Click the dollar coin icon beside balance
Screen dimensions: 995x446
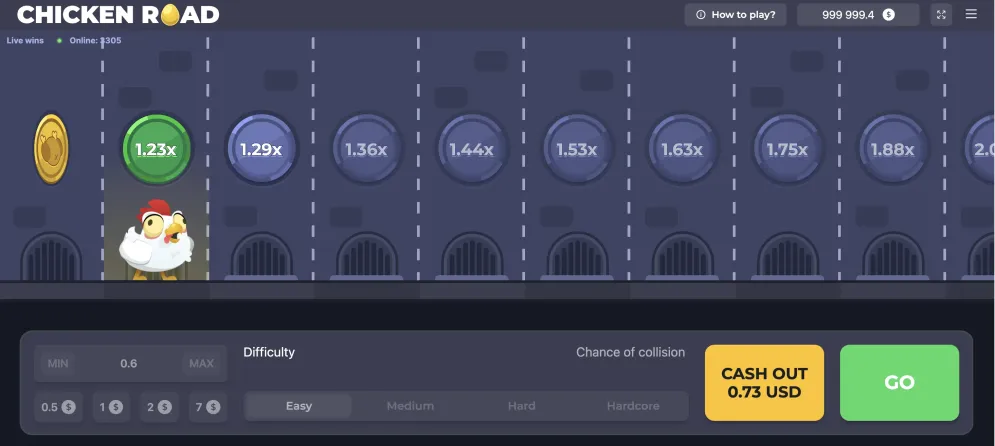click(888, 15)
